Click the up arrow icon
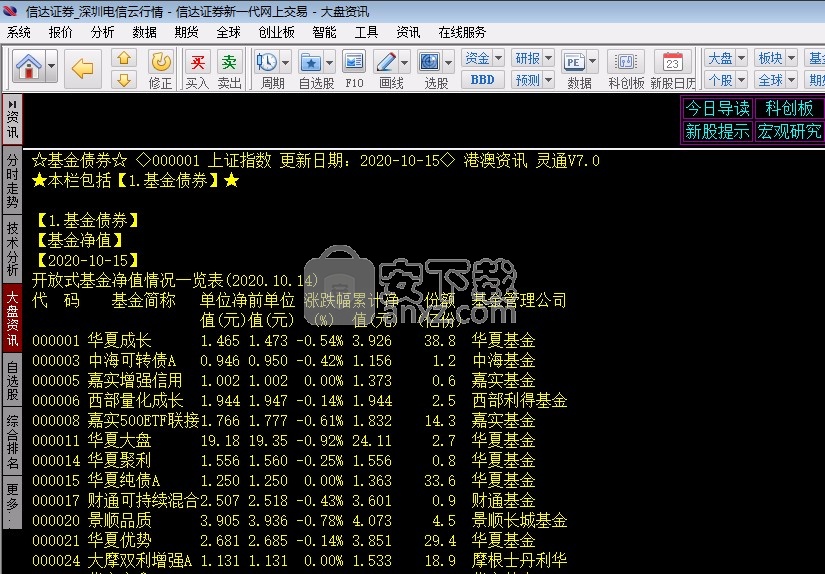825x574 pixels. (124, 58)
